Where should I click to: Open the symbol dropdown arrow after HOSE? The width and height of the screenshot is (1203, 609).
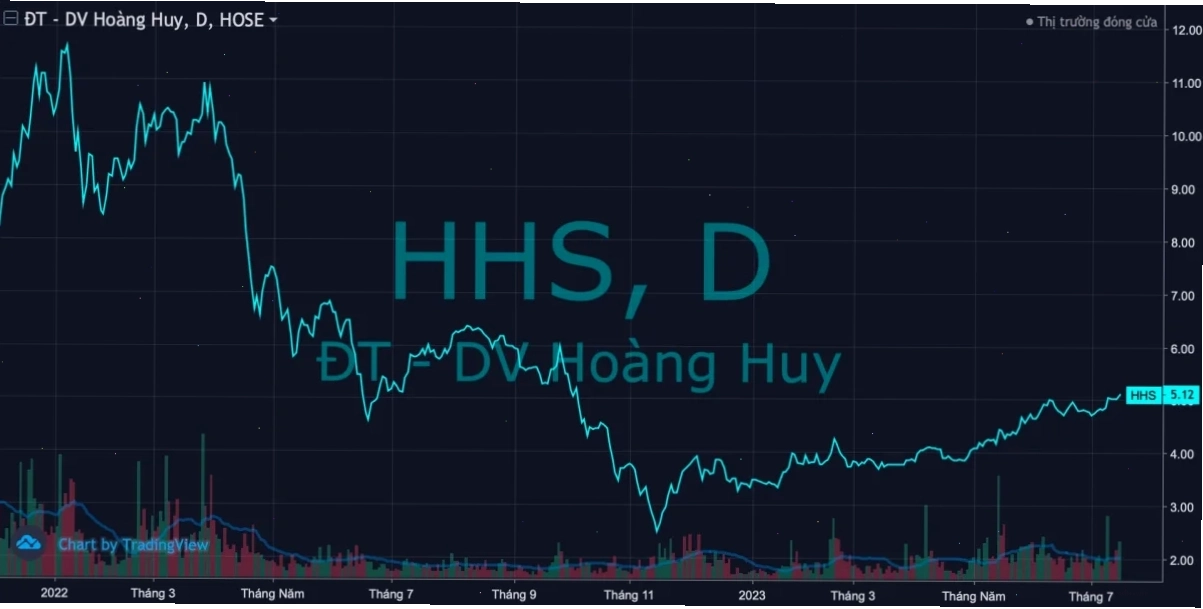click(274, 20)
